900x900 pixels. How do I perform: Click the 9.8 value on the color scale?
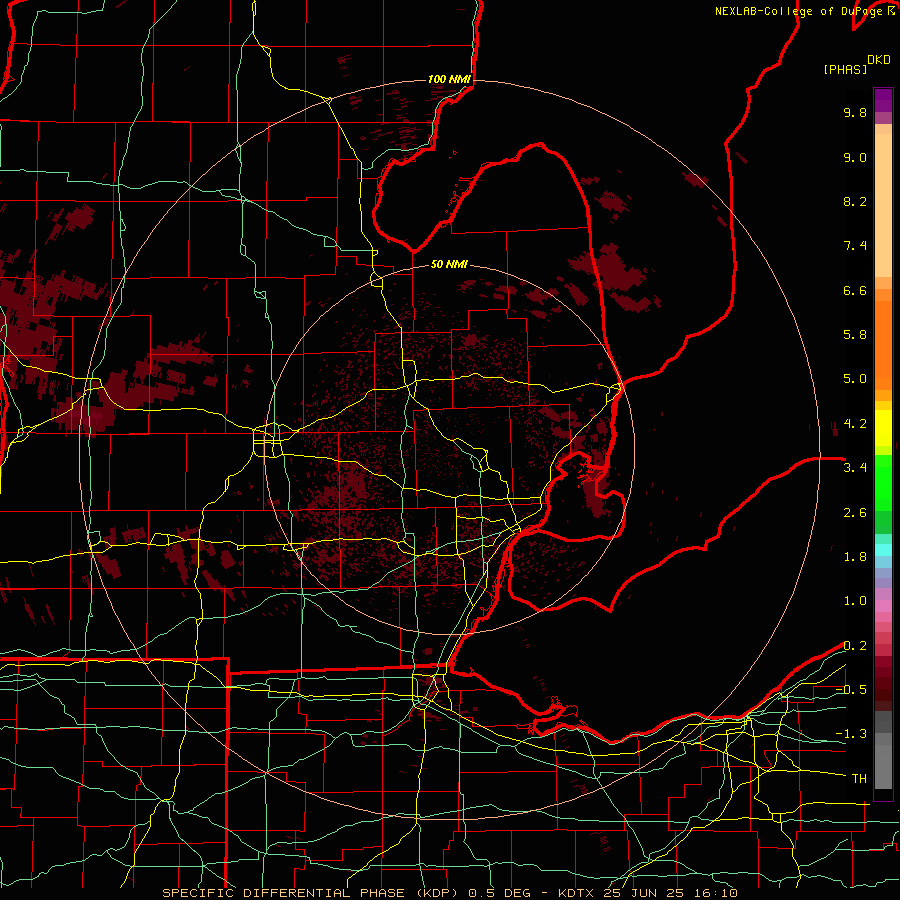pyautogui.click(x=855, y=112)
